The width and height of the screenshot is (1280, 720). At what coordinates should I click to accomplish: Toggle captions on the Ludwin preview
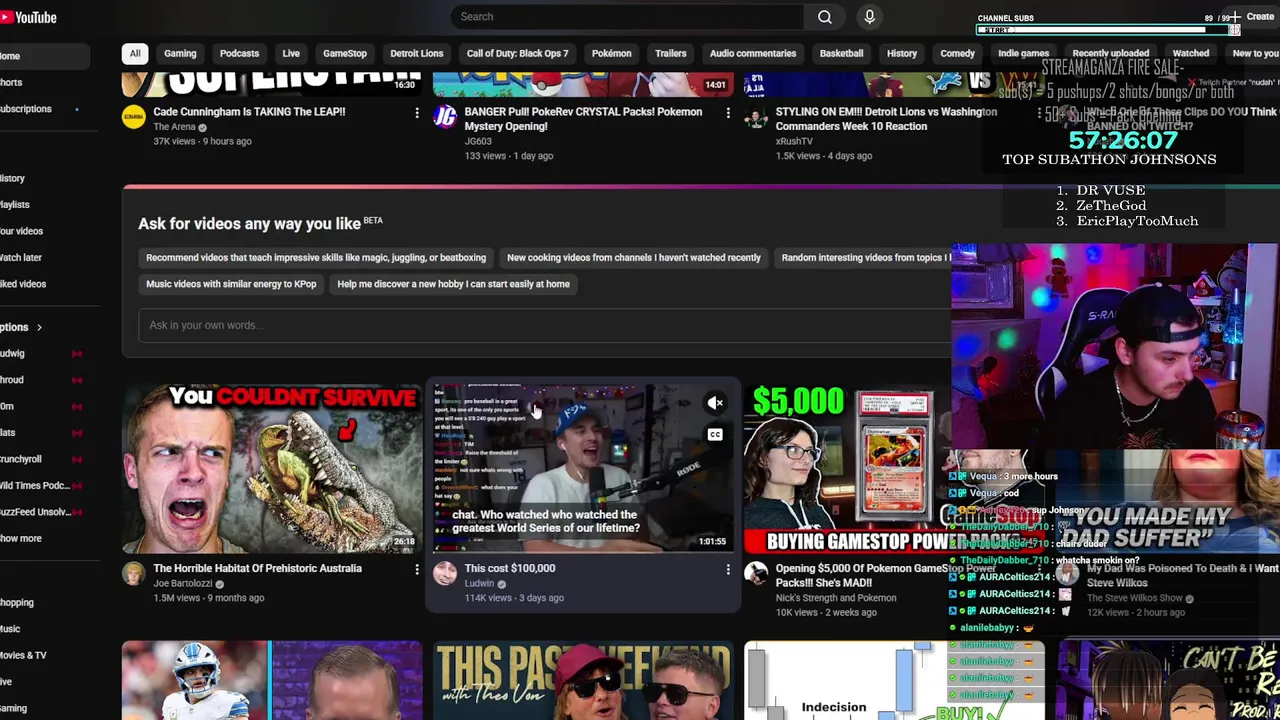[x=715, y=434]
